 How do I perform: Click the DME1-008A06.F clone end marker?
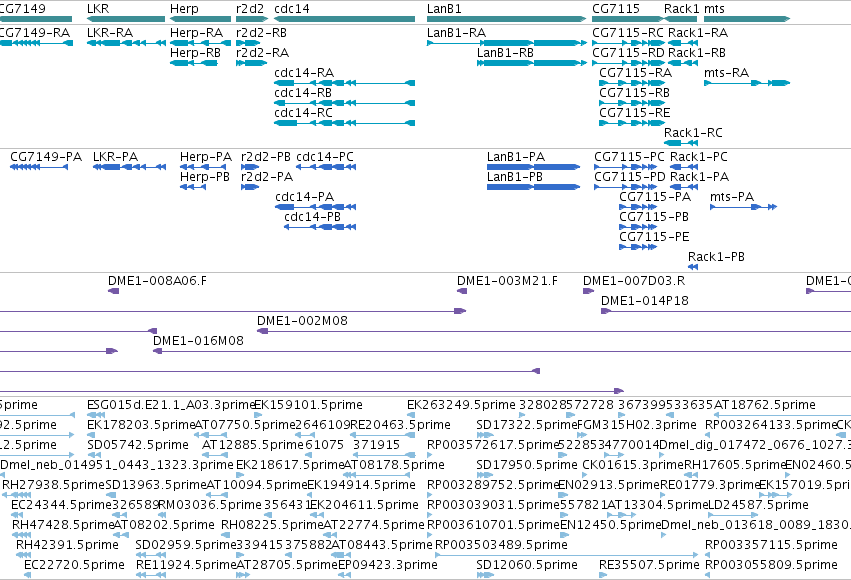tap(113, 291)
